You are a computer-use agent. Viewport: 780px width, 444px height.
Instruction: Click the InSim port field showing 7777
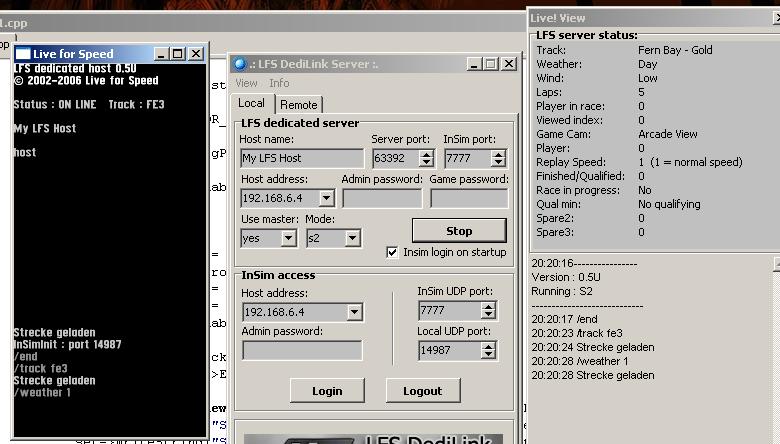coord(468,158)
